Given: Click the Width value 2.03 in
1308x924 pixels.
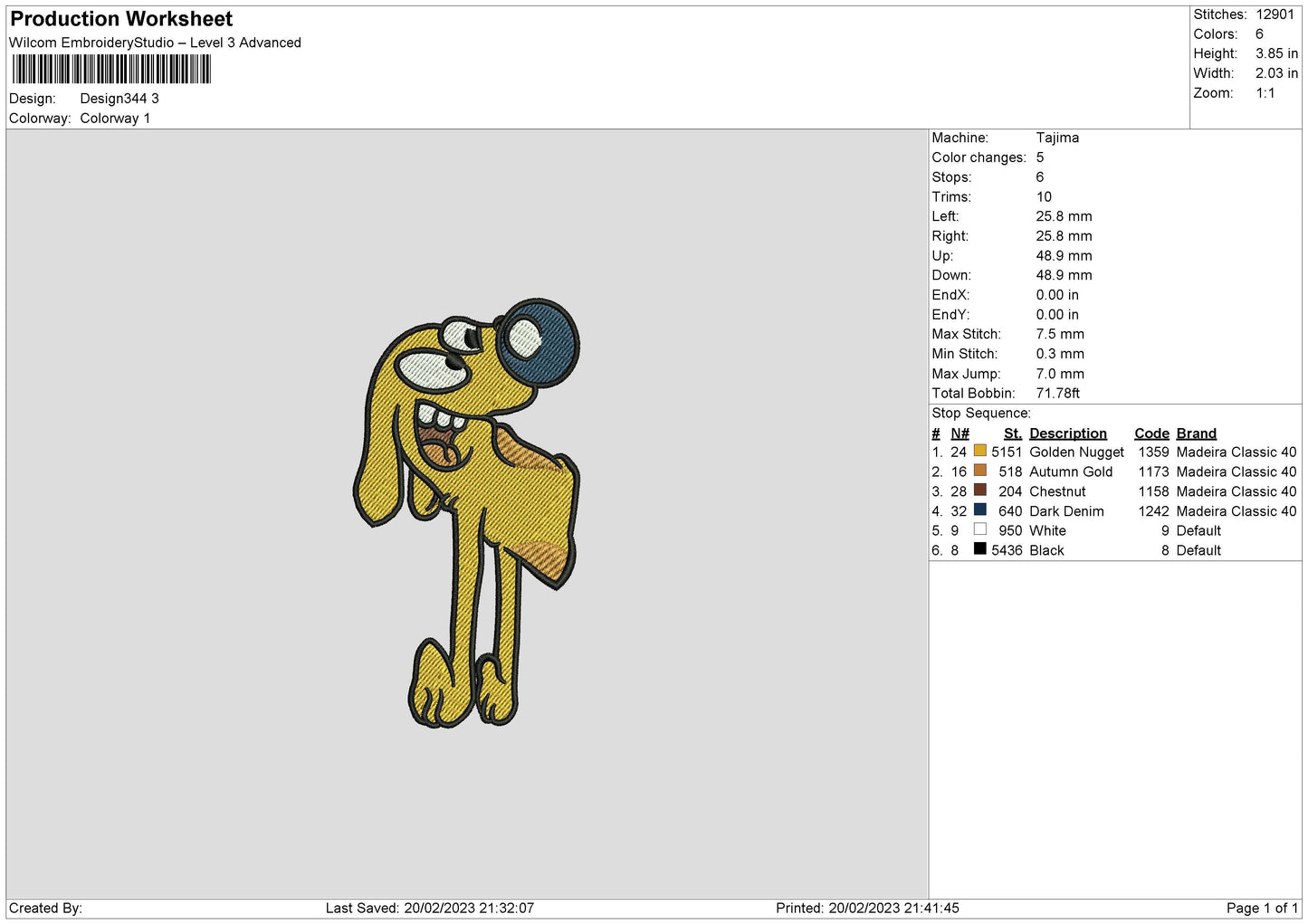Looking at the screenshot, I should click(x=1276, y=73).
